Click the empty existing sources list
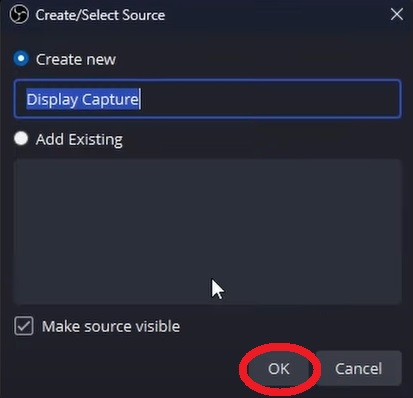 coord(207,232)
